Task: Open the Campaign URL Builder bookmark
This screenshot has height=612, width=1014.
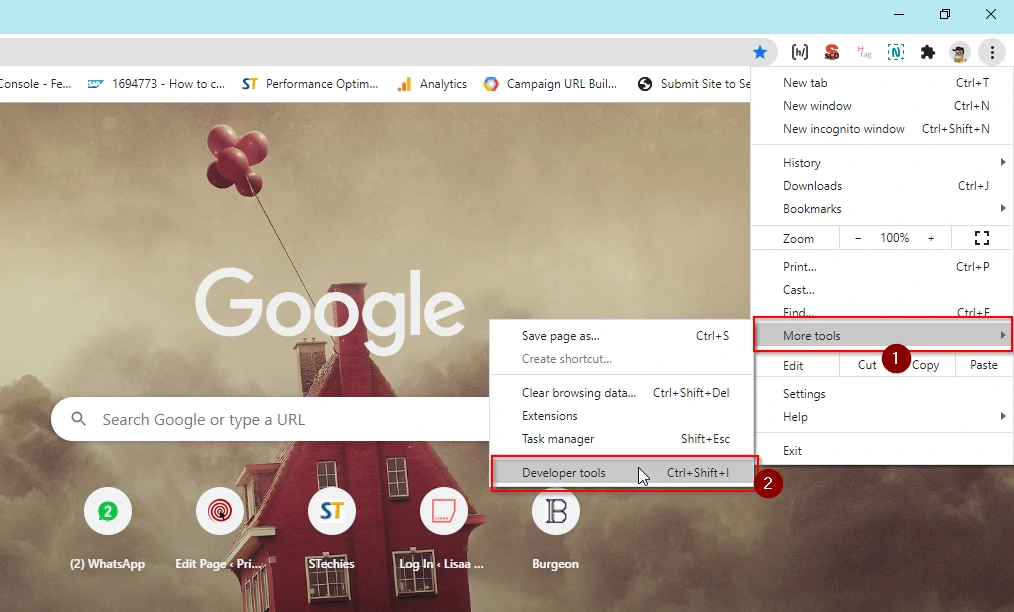Action: point(550,84)
